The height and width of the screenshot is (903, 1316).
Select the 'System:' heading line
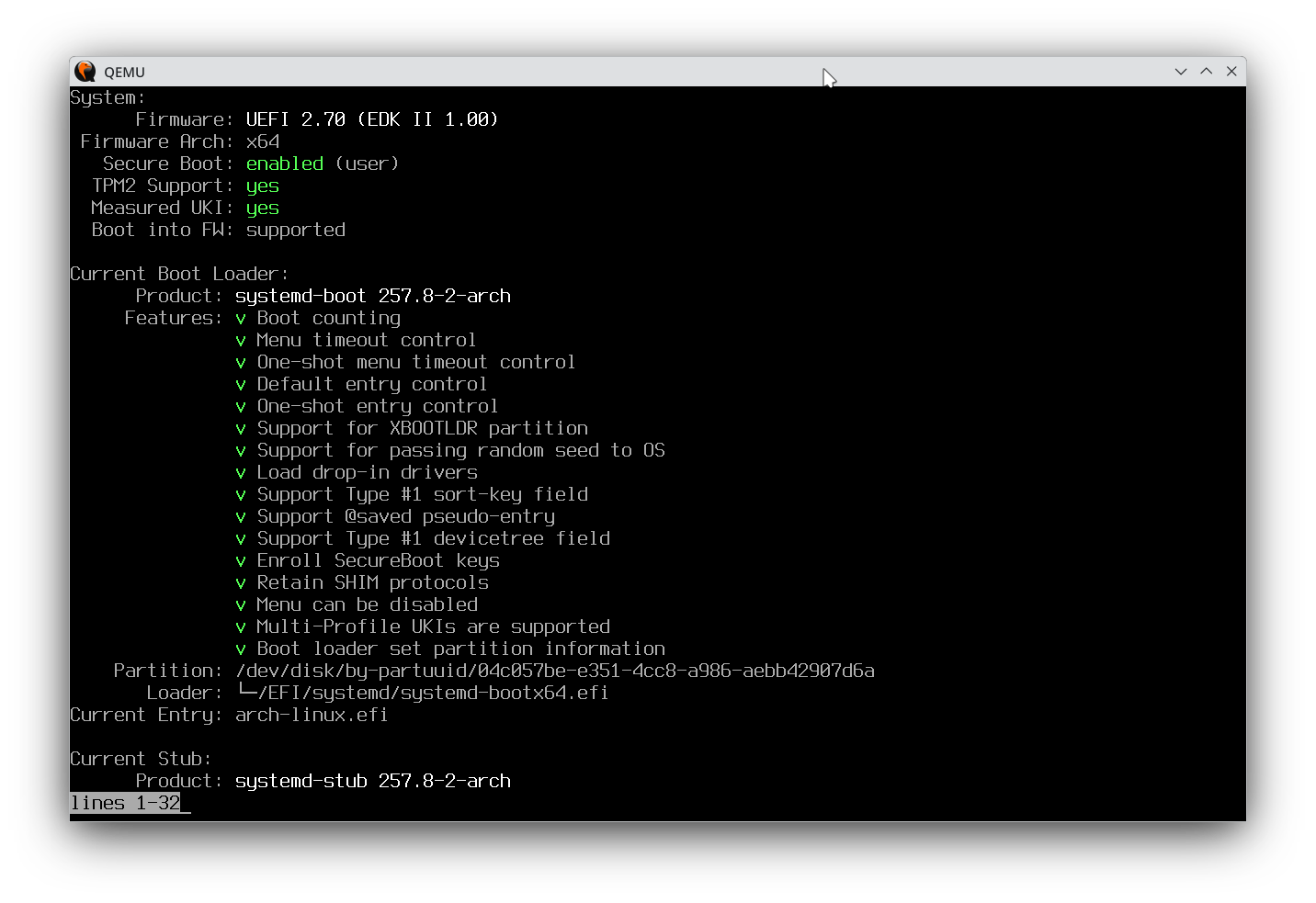pyautogui.click(x=108, y=97)
